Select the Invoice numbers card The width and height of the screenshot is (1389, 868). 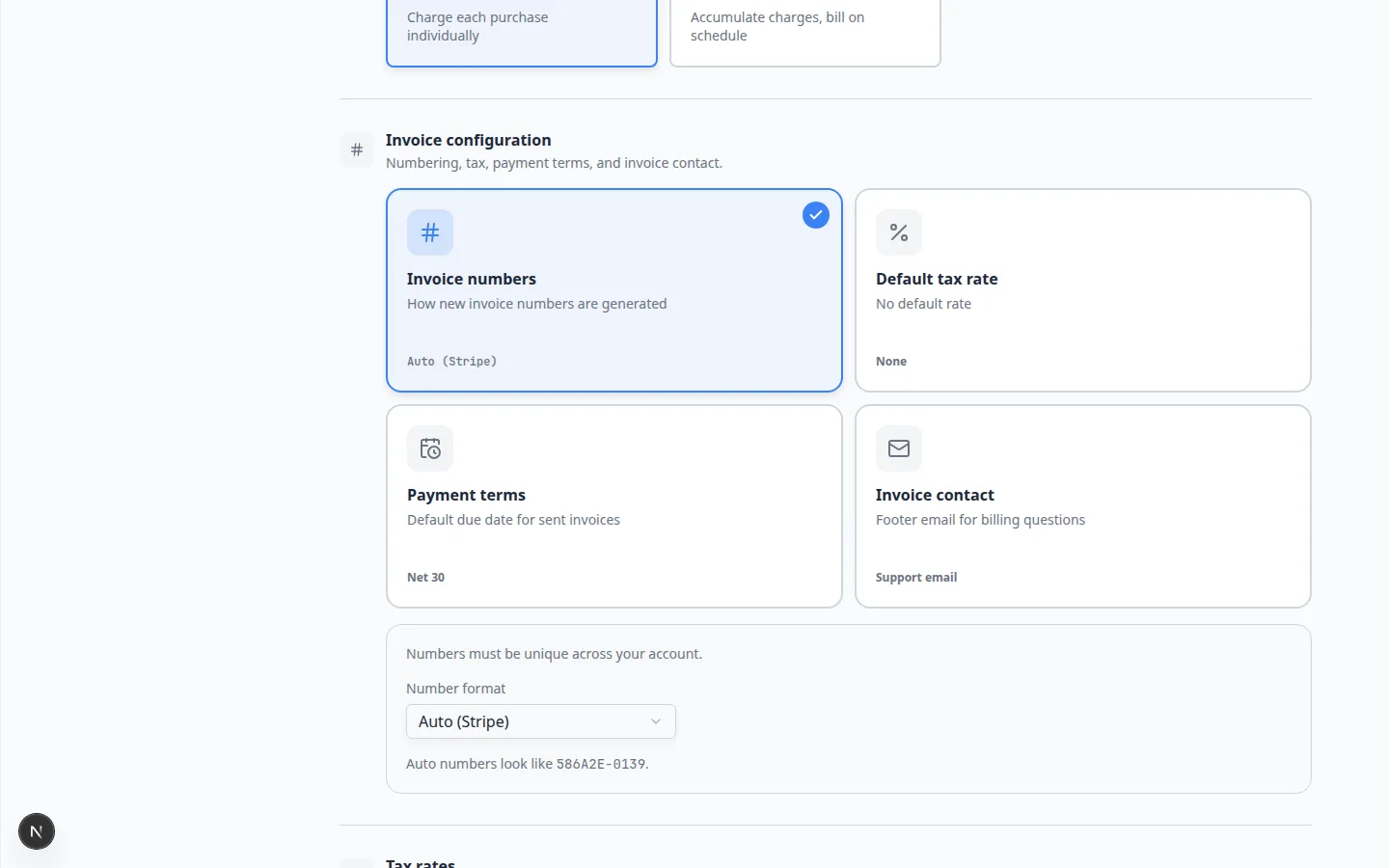(614, 290)
